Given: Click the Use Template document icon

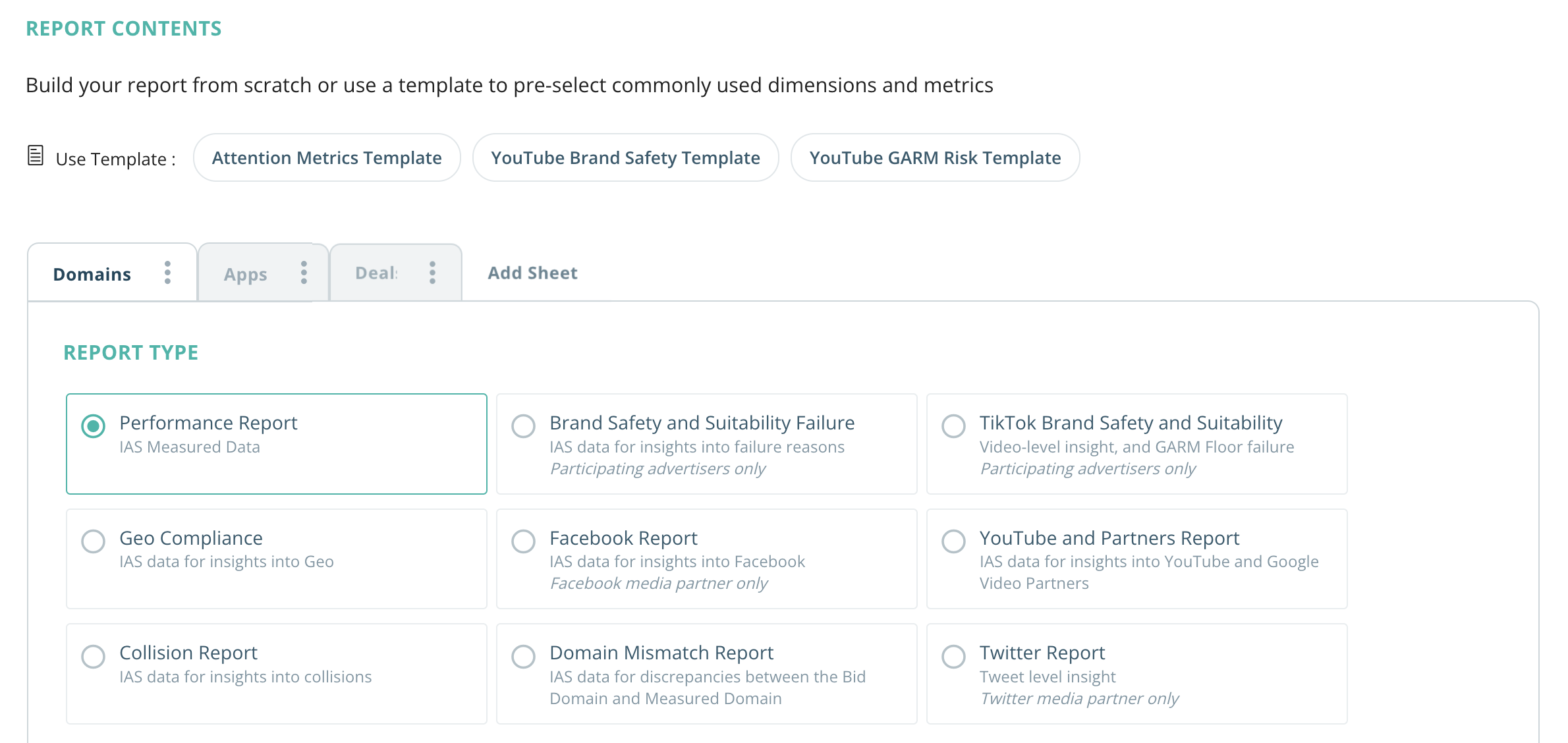Looking at the screenshot, I should pos(36,156).
